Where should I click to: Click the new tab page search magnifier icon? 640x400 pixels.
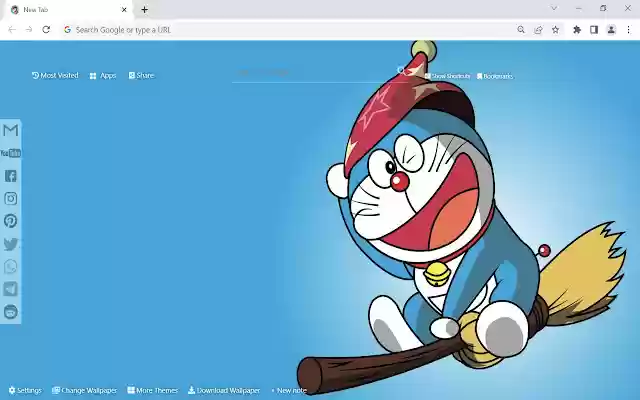[x=401, y=71]
